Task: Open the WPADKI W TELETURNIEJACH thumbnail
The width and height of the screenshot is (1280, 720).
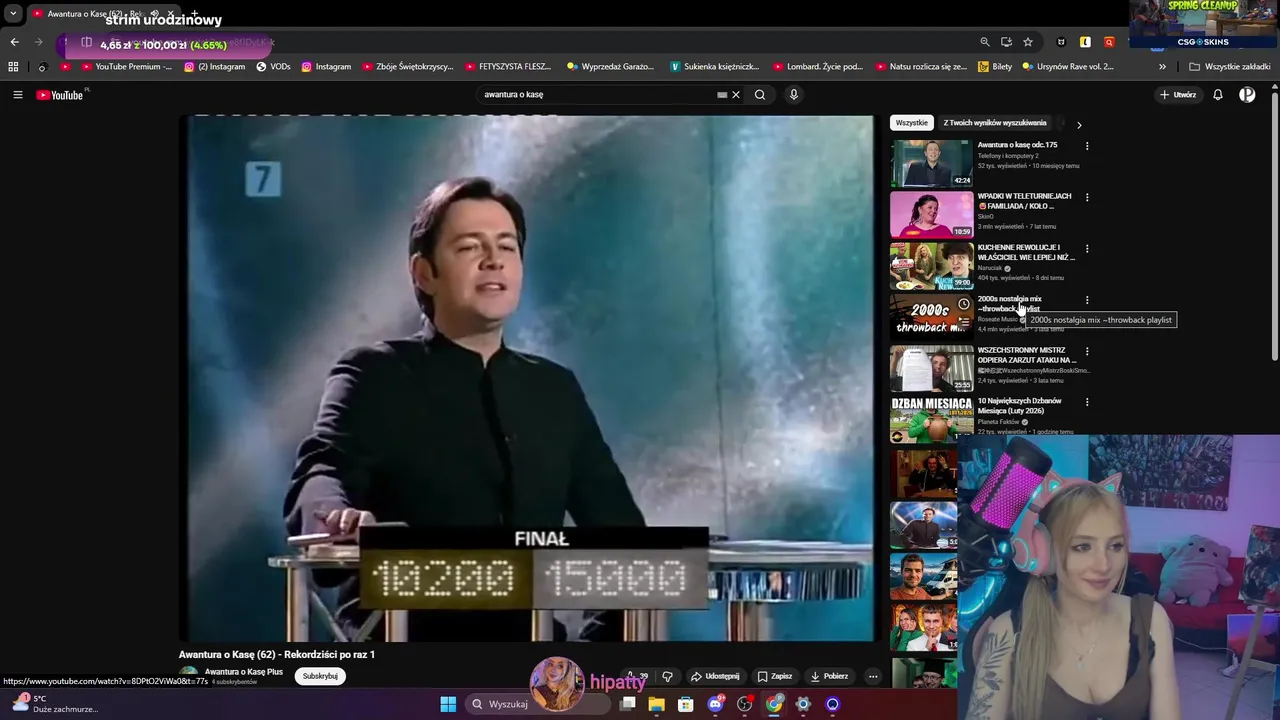Action: point(931,214)
